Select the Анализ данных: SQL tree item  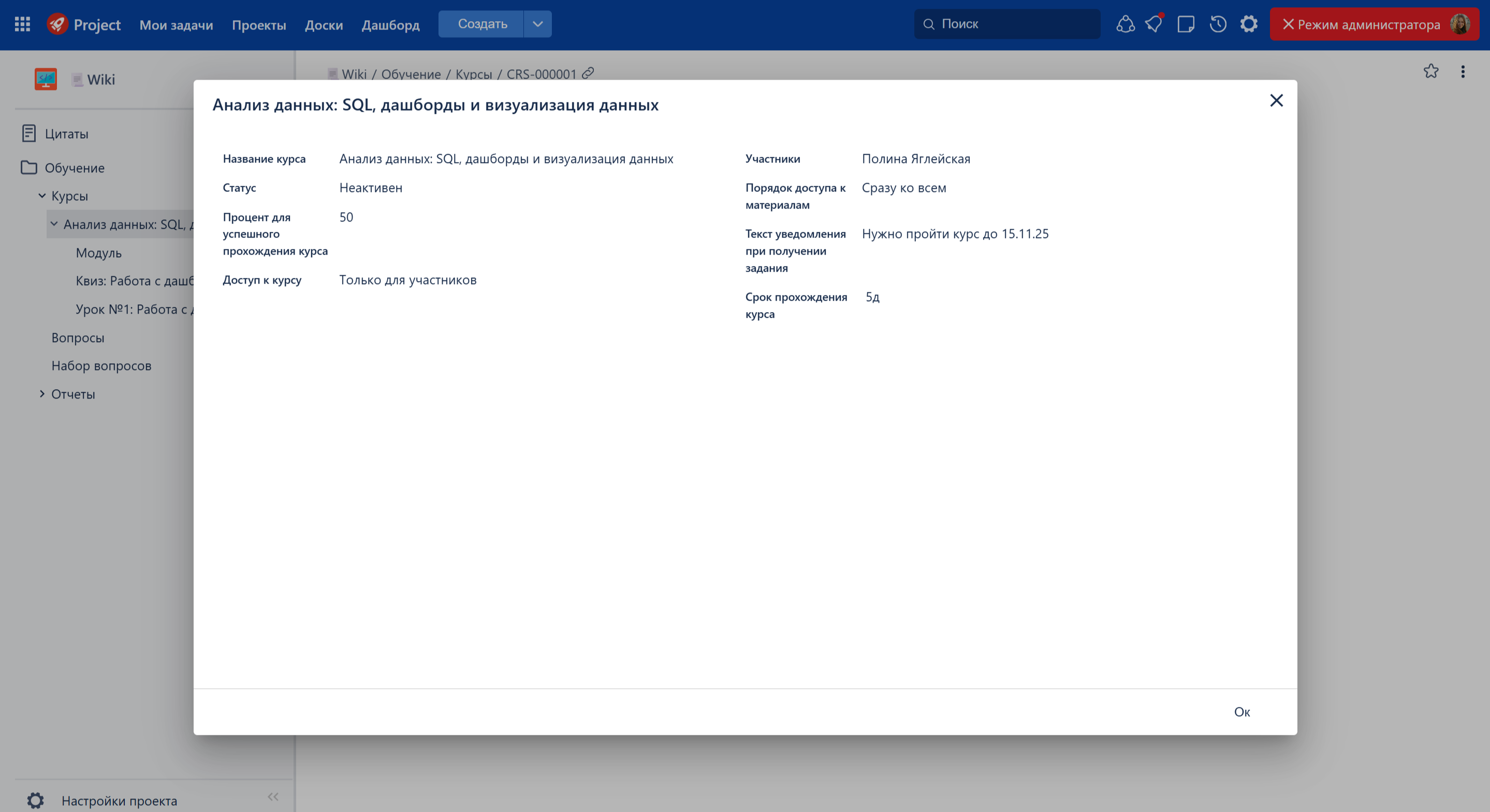tap(128, 225)
